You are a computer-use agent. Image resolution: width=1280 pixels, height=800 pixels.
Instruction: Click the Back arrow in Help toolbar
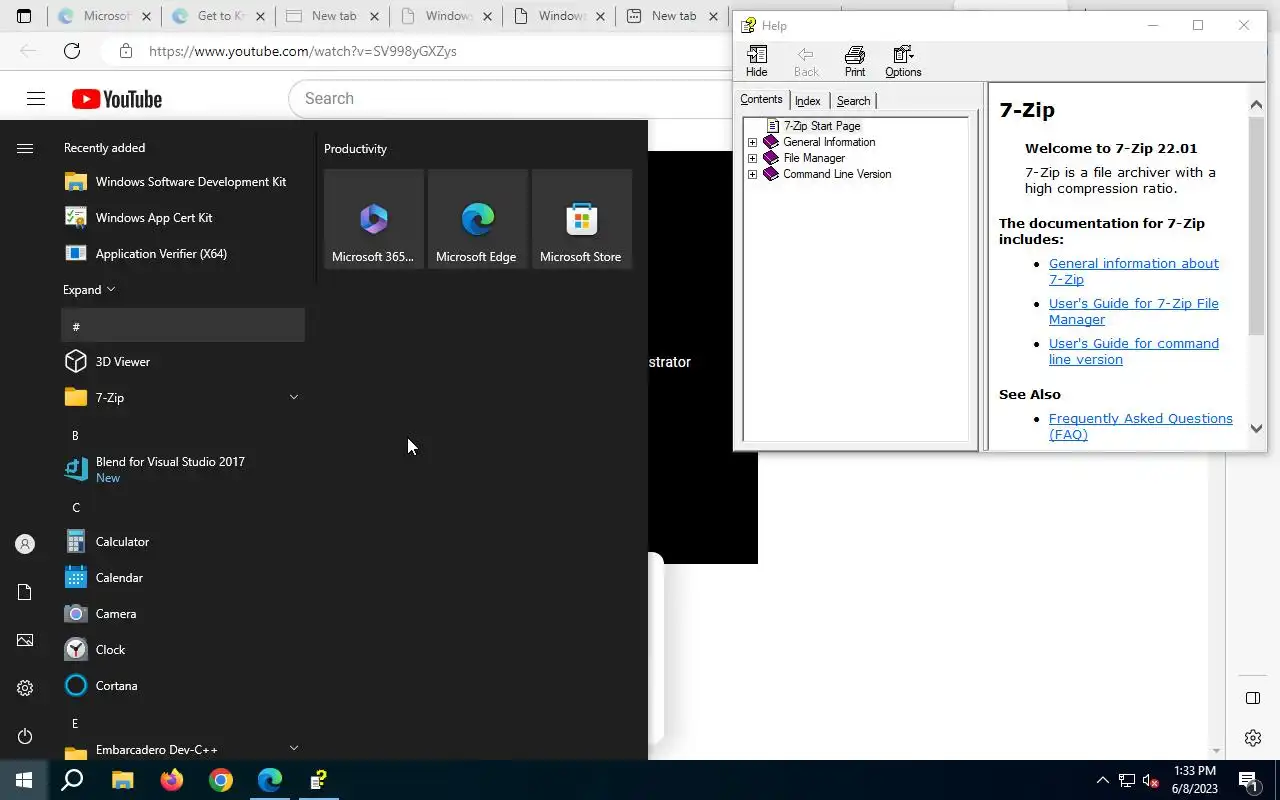[x=806, y=61]
